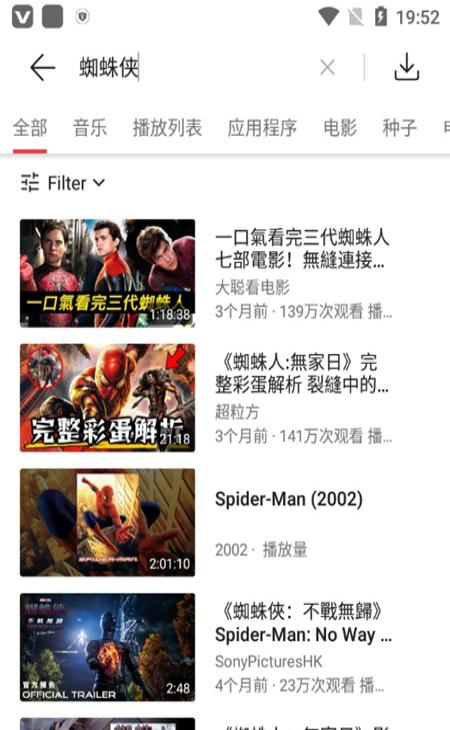This screenshot has height=730, width=450.
Task: Tap the battery status icon
Action: tap(381, 17)
